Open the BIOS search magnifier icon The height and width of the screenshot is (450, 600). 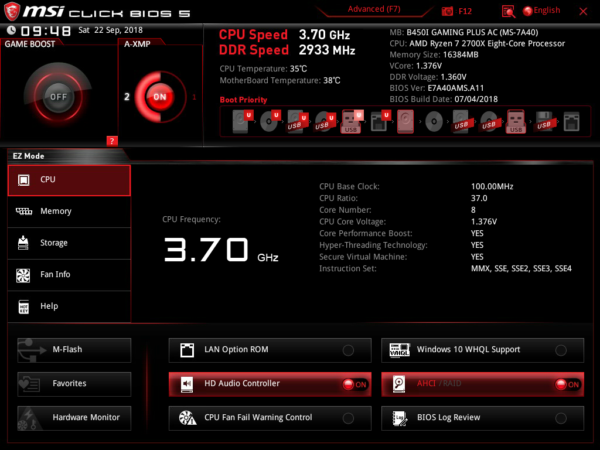click(508, 11)
